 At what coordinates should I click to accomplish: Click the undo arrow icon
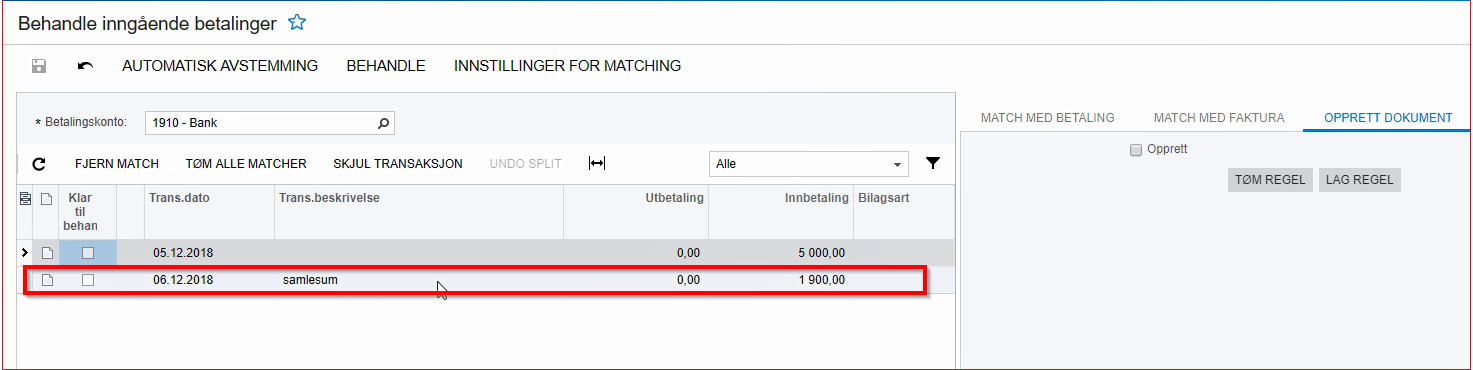(x=85, y=66)
